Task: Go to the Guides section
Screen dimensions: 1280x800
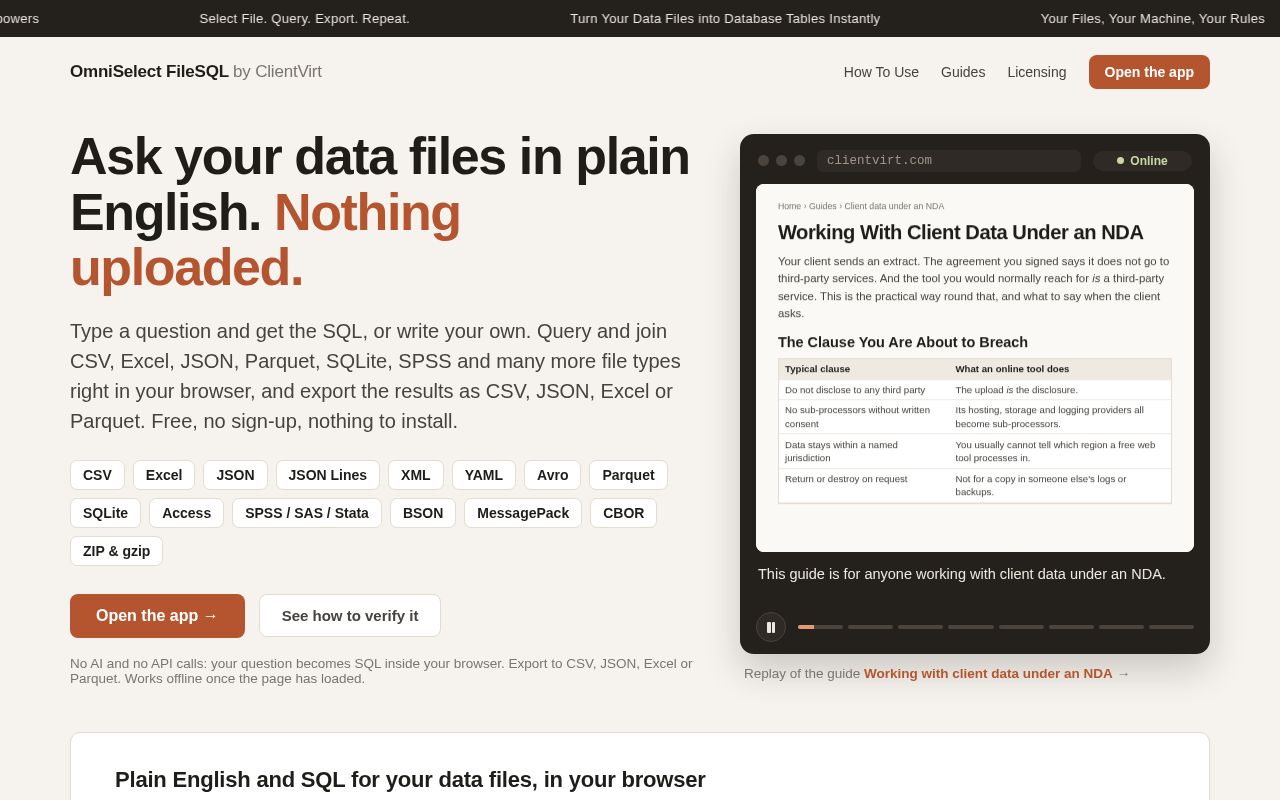Action: 963,72
